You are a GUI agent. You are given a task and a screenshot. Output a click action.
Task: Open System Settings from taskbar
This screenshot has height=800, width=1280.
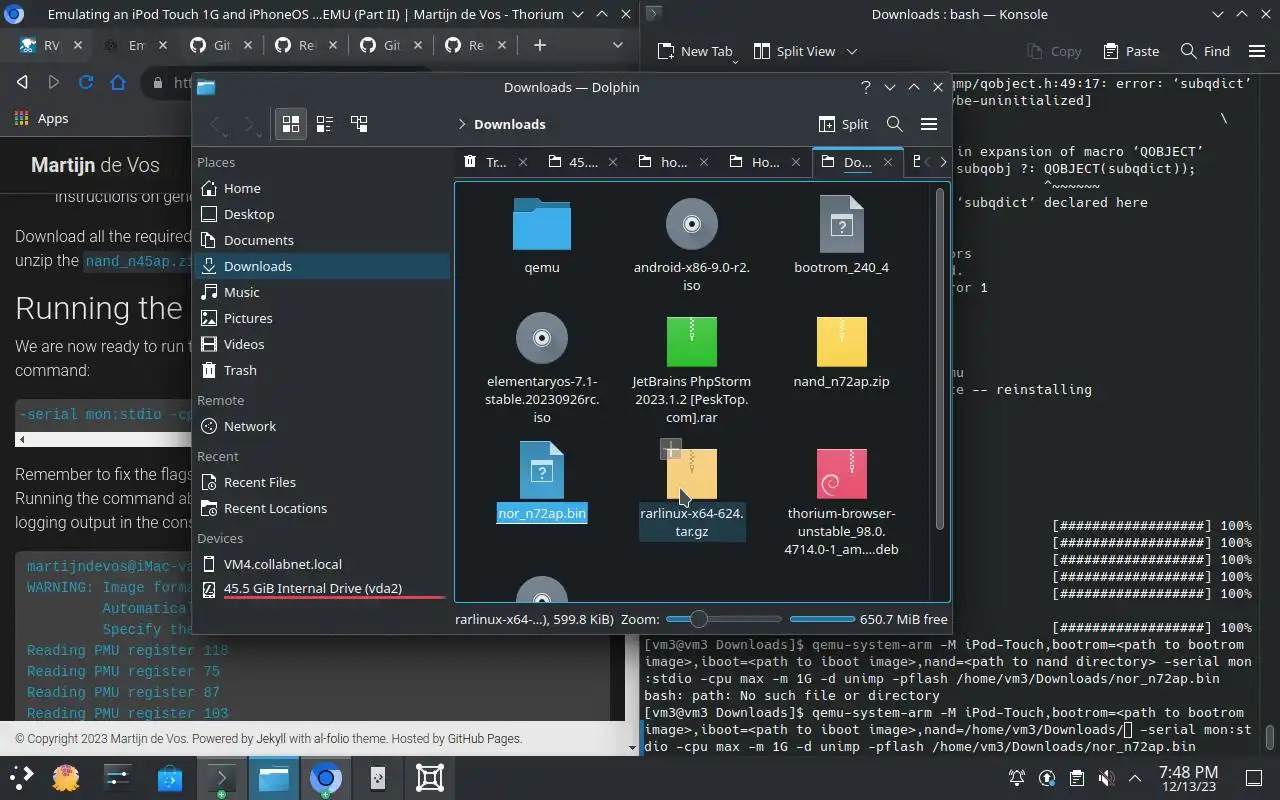pyautogui.click(x=117, y=777)
